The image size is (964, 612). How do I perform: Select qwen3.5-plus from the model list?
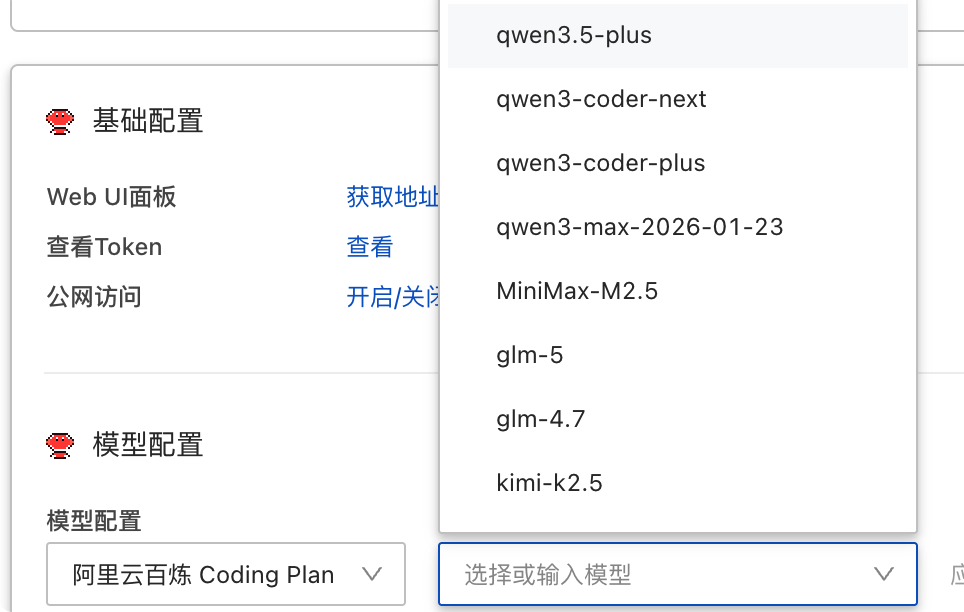click(574, 35)
